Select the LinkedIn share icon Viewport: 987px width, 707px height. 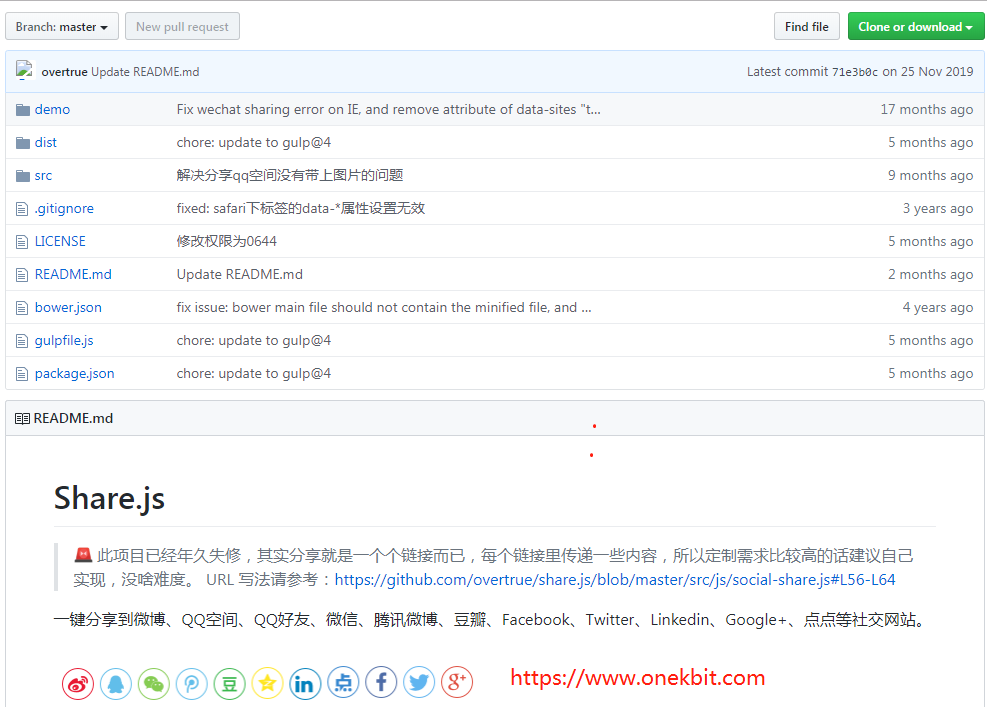pos(305,683)
